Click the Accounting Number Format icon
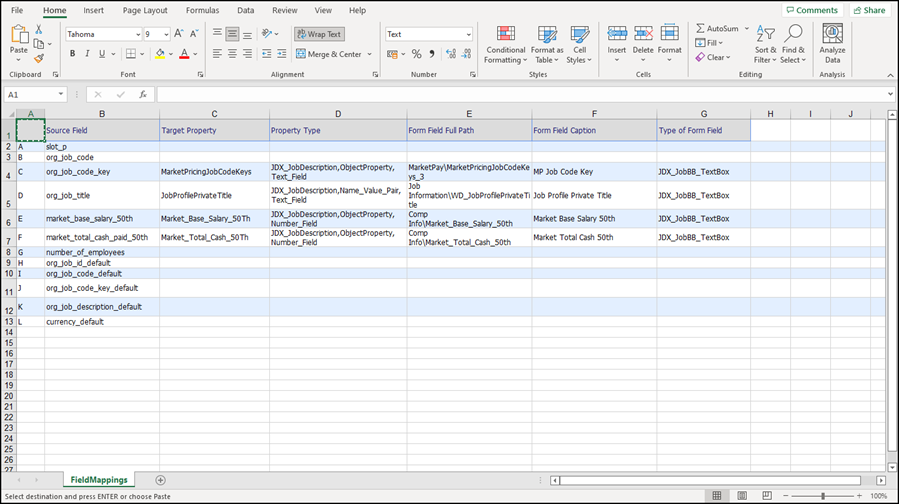900x504 pixels. click(393, 54)
